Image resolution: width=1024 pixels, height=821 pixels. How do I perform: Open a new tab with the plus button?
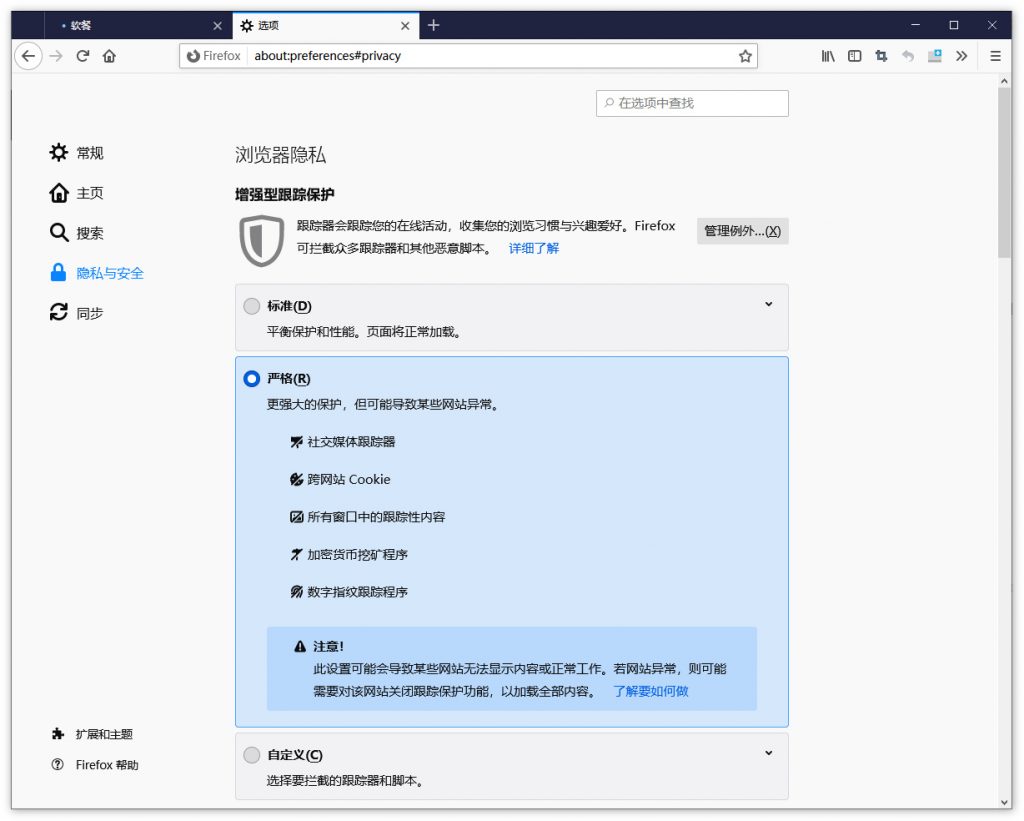click(x=433, y=25)
